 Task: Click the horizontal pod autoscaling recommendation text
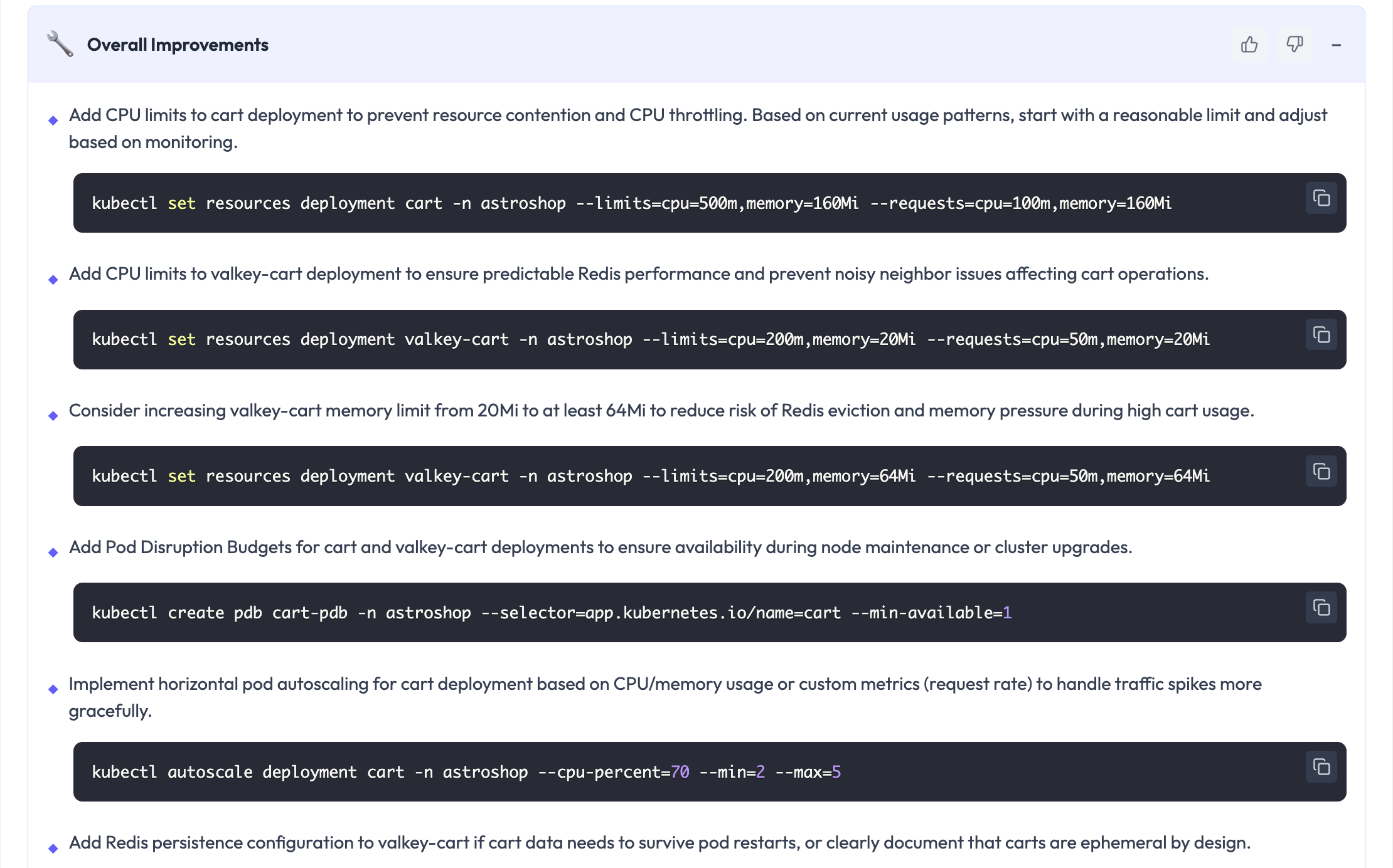(664, 684)
